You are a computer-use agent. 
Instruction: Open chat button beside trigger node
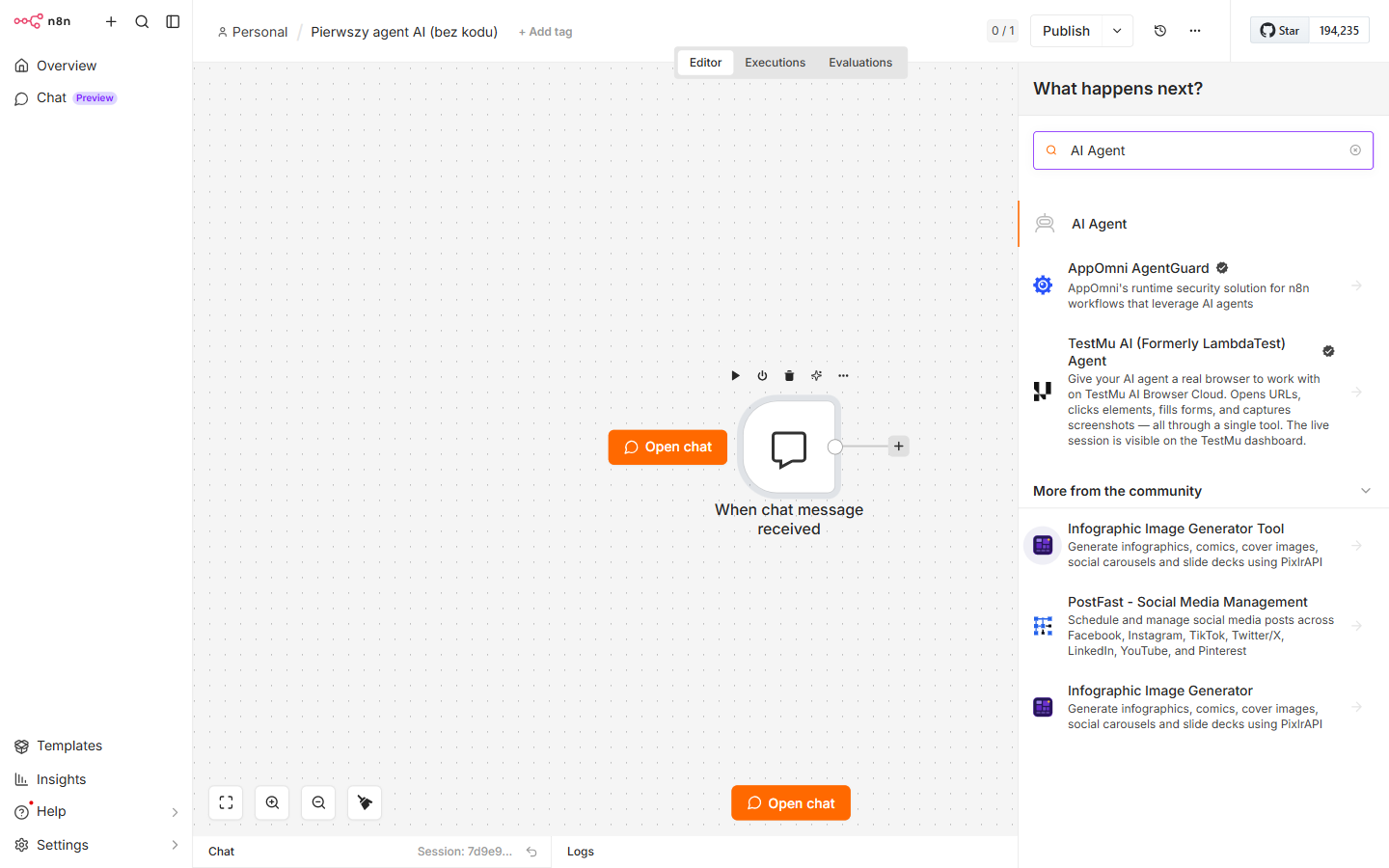pos(667,448)
